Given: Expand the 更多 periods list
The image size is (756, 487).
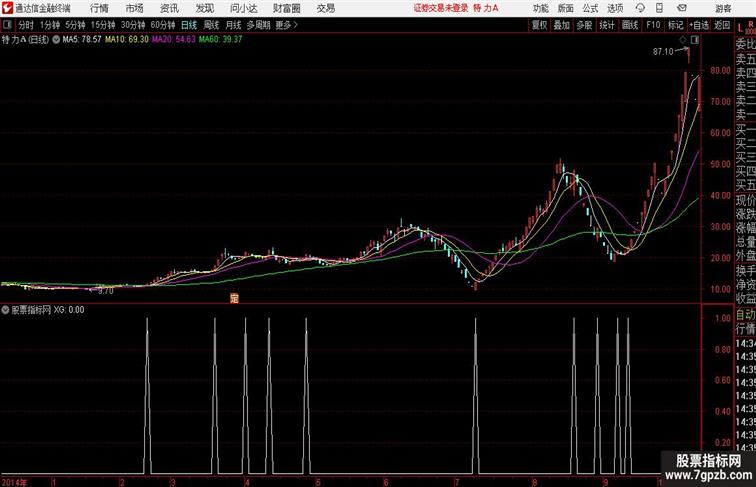Looking at the screenshot, I should click(x=286, y=25).
